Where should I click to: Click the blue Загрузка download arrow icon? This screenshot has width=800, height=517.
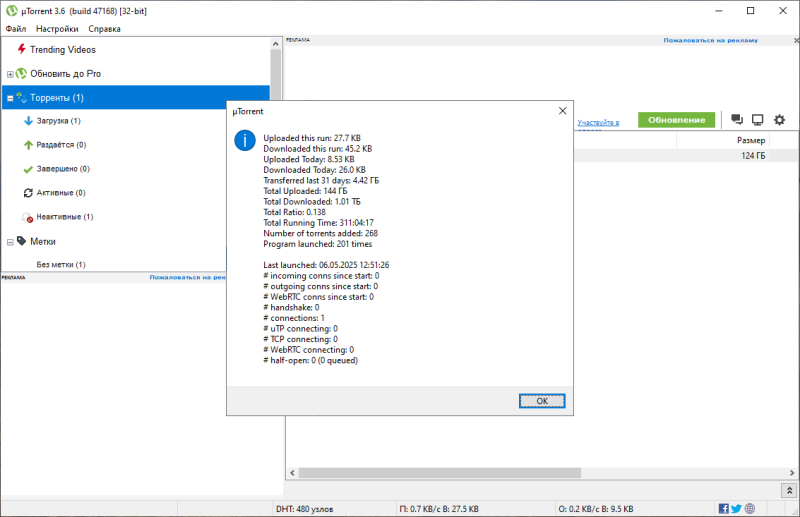tap(29, 121)
